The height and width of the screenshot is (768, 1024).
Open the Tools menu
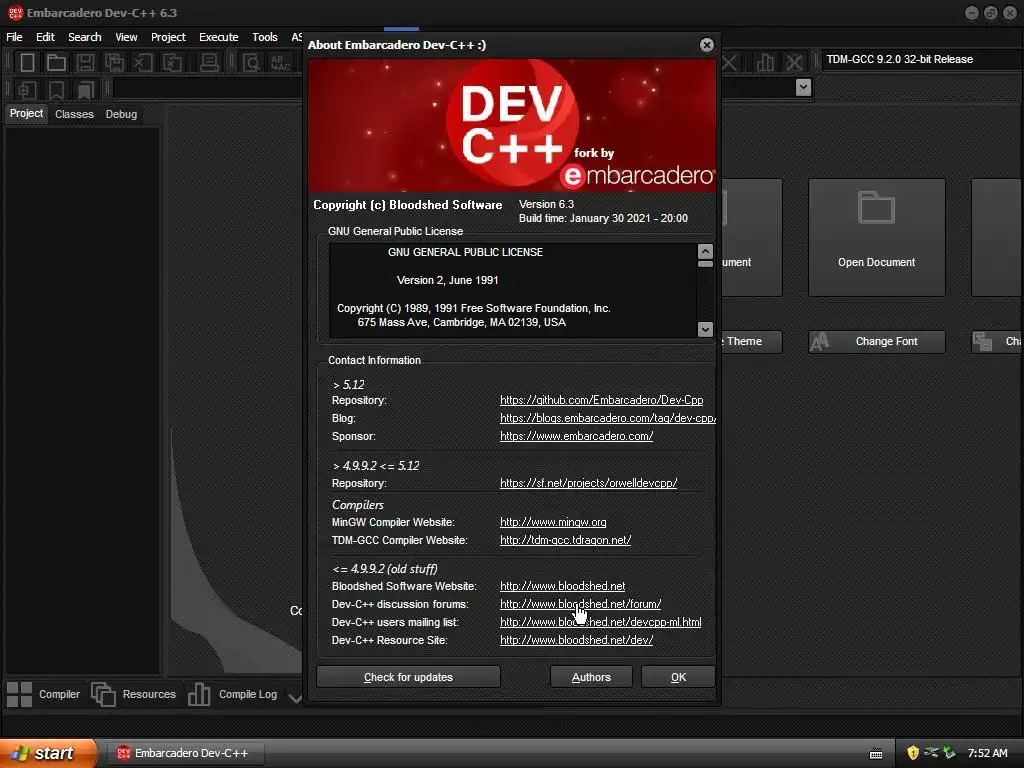pos(264,37)
